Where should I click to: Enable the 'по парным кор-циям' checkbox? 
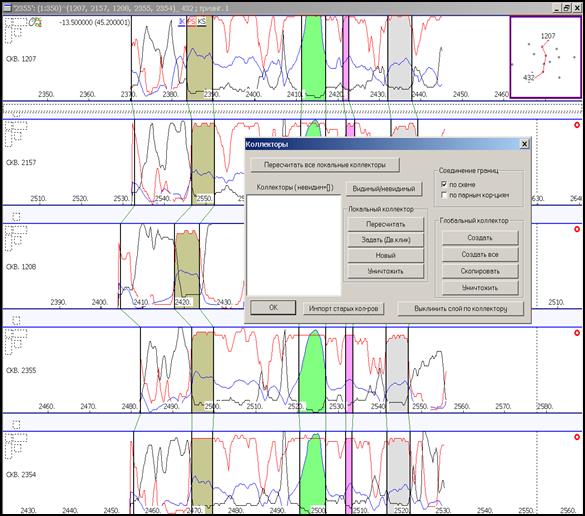coord(444,195)
